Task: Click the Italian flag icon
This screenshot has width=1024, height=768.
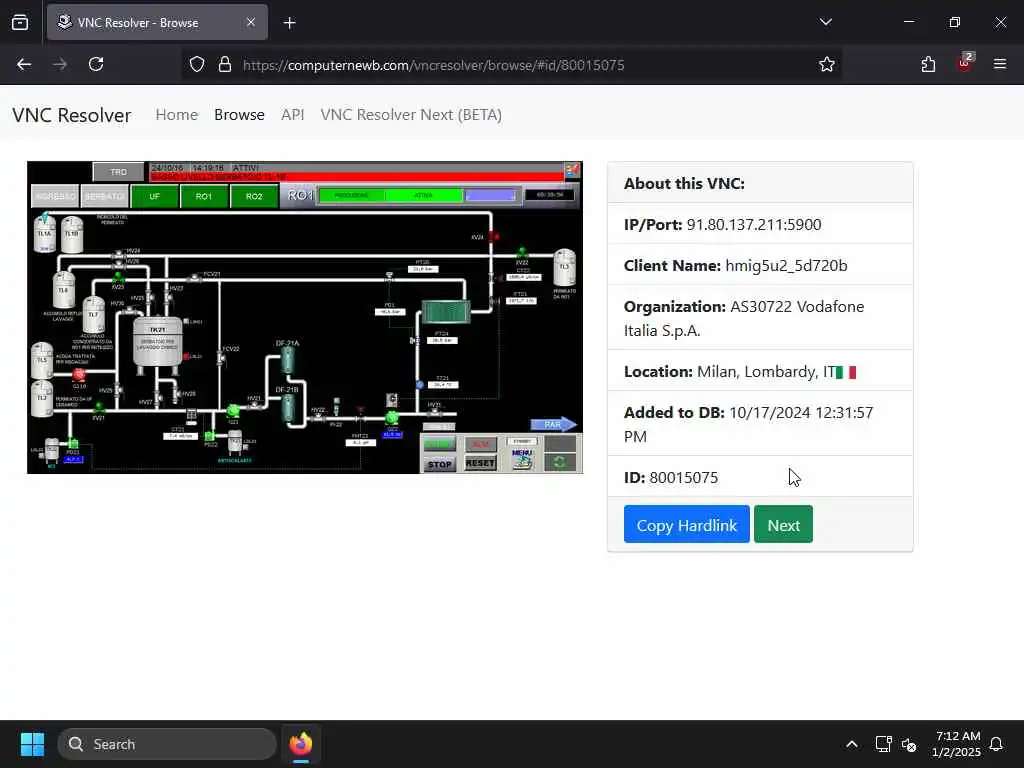Action: coord(846,372)
